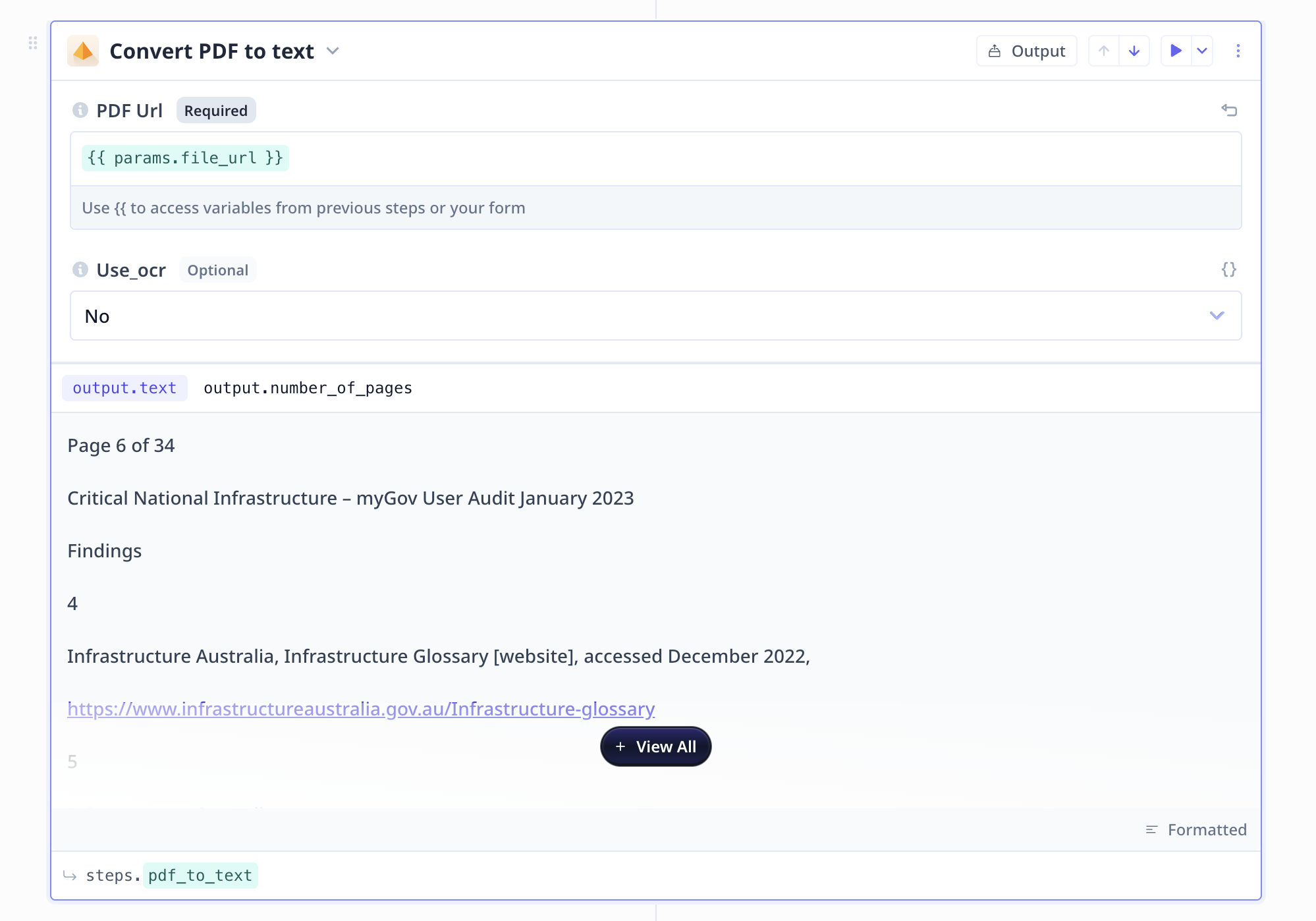Click into the PDF Url input field
Image resolution: width=1316 pixels, height=921 pixels.
click(656, 159)
